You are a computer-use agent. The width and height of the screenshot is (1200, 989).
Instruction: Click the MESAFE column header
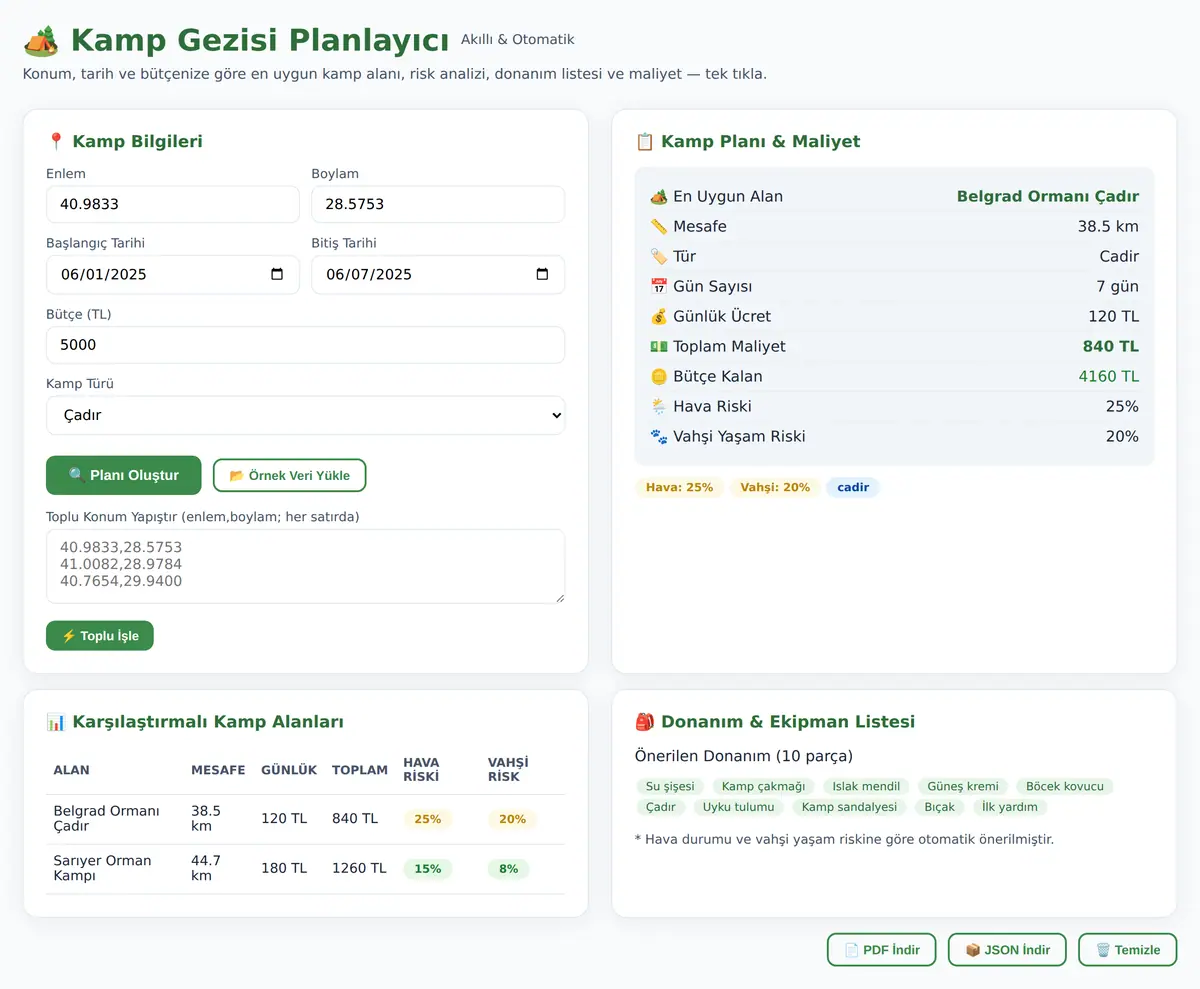click(x=218, y=770)
